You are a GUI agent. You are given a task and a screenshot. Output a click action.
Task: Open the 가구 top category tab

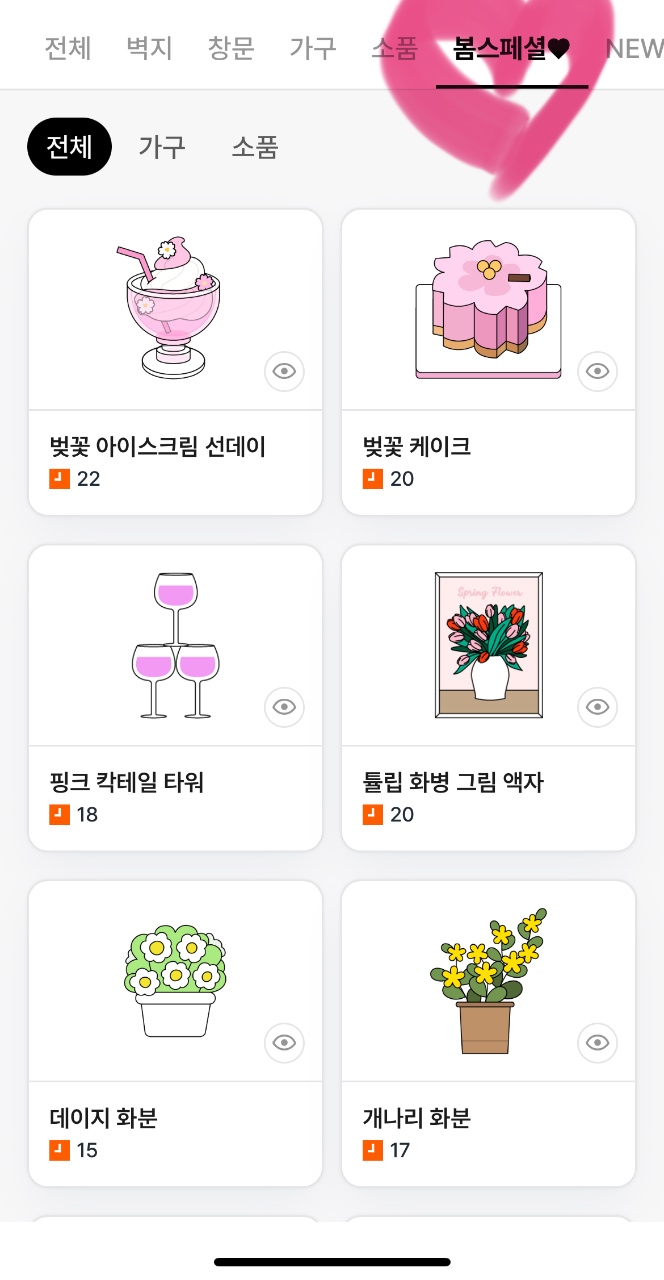click(x=313, y=48)
